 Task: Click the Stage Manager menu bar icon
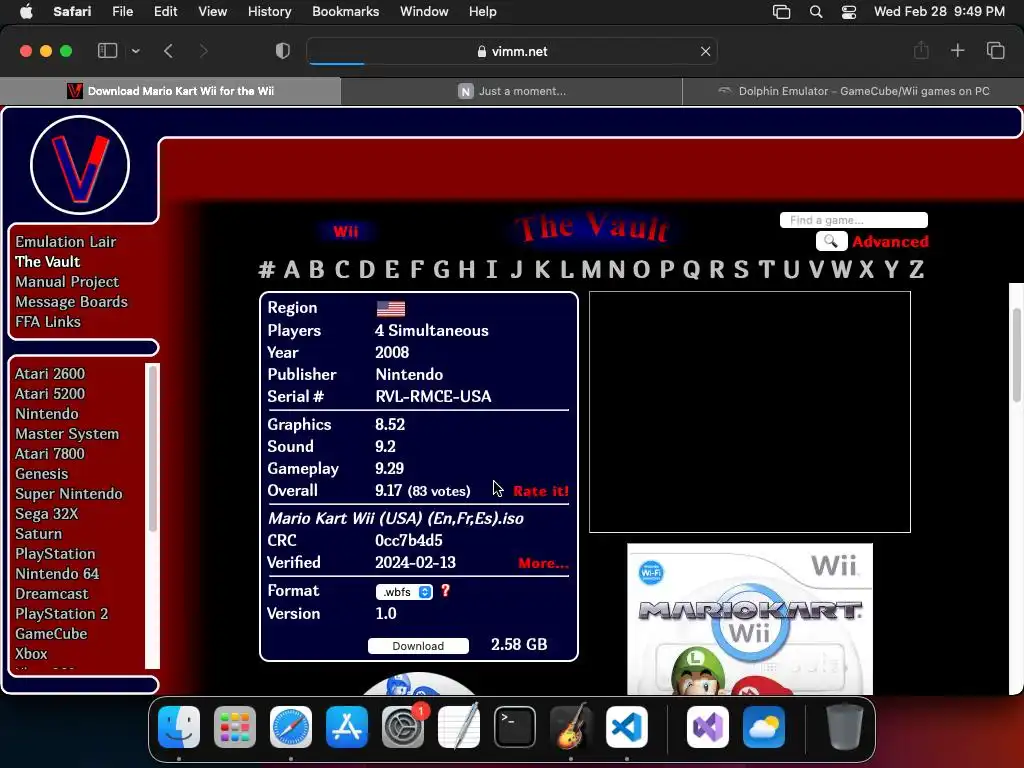tap(781, 12)
